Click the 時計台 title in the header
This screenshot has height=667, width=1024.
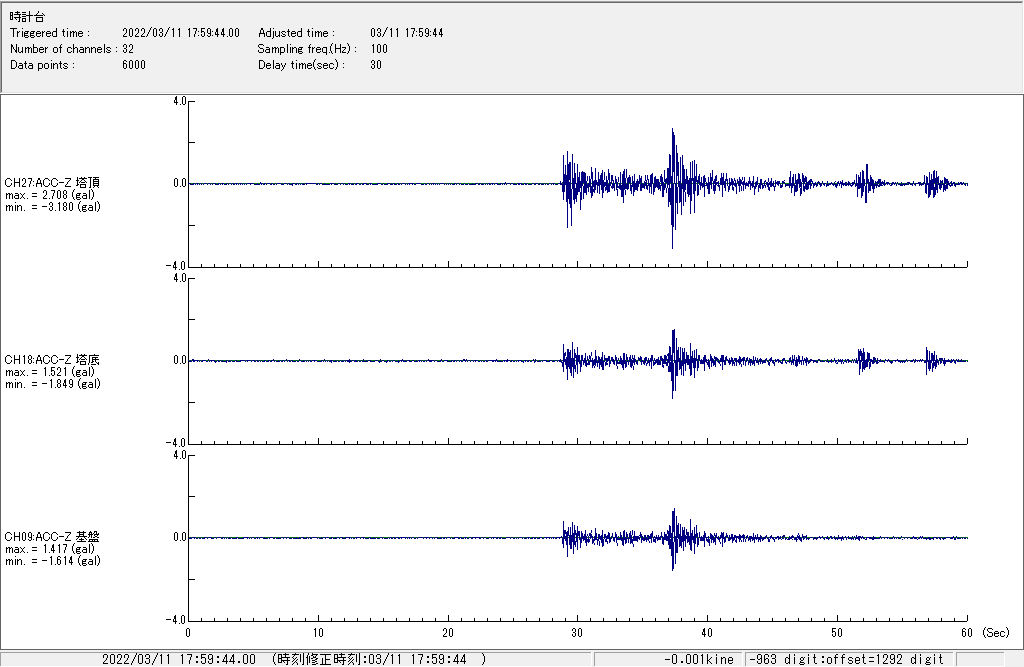point(27,16)
